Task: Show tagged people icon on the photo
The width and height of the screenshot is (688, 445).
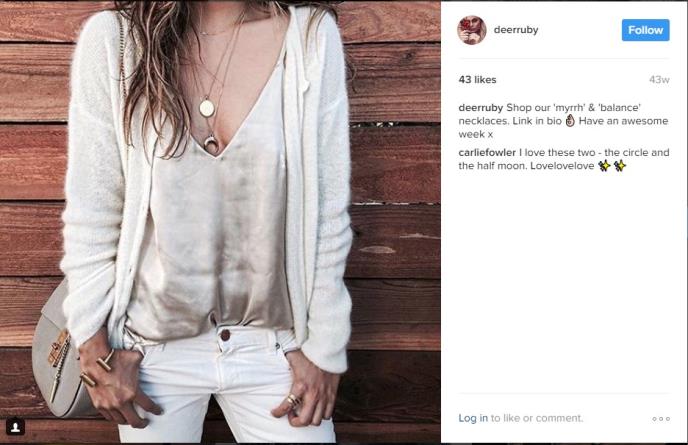Action: click(x=15, y=427)
